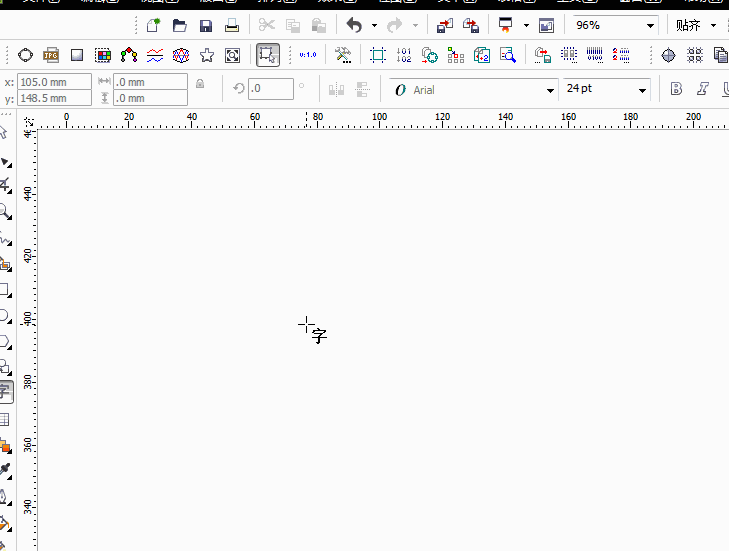Select the Table tool in toolbox
Screen dimensions: 729x551
(5, 419)
